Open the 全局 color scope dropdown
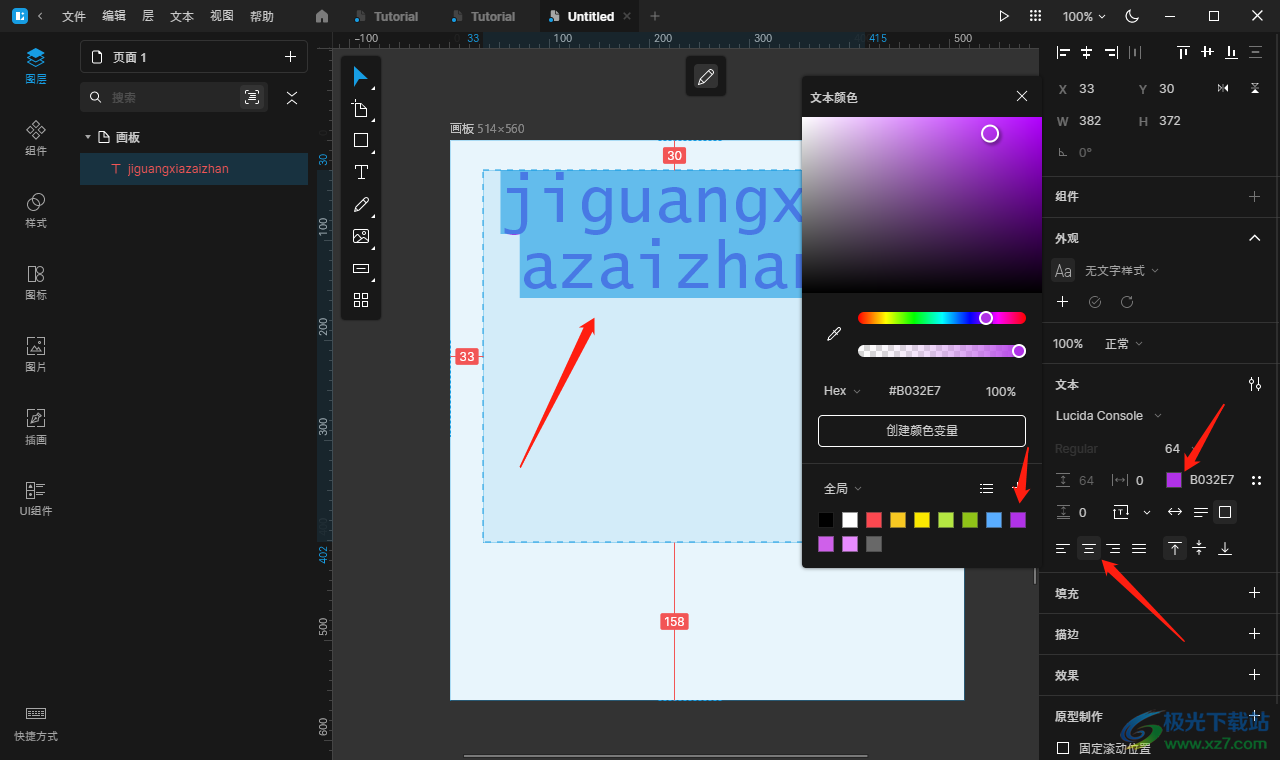Screen dimensions: 1280x760 pyautogui.click(x=843, y=488)
